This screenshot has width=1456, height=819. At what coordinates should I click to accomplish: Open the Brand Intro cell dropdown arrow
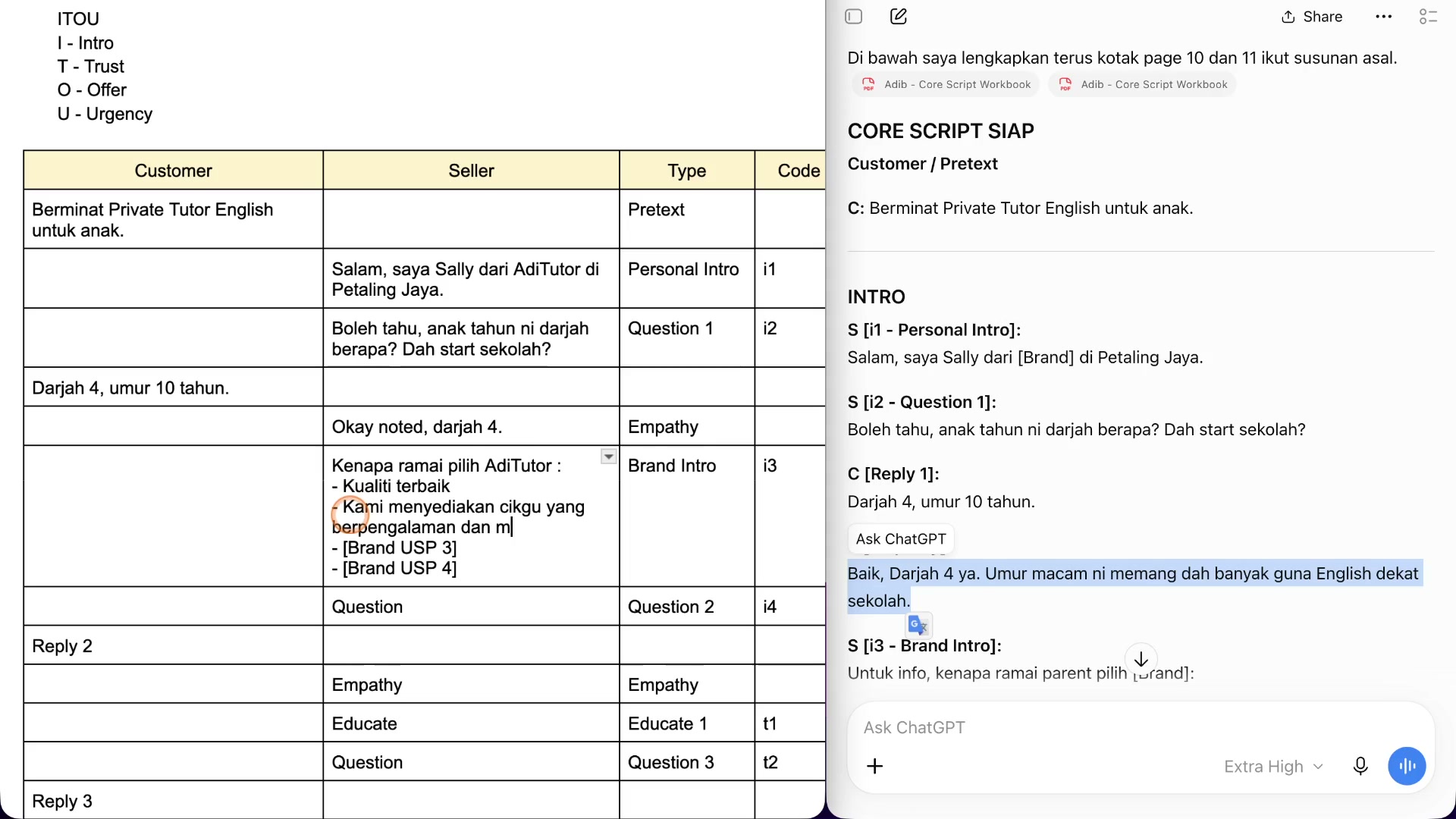coord(608,457)
